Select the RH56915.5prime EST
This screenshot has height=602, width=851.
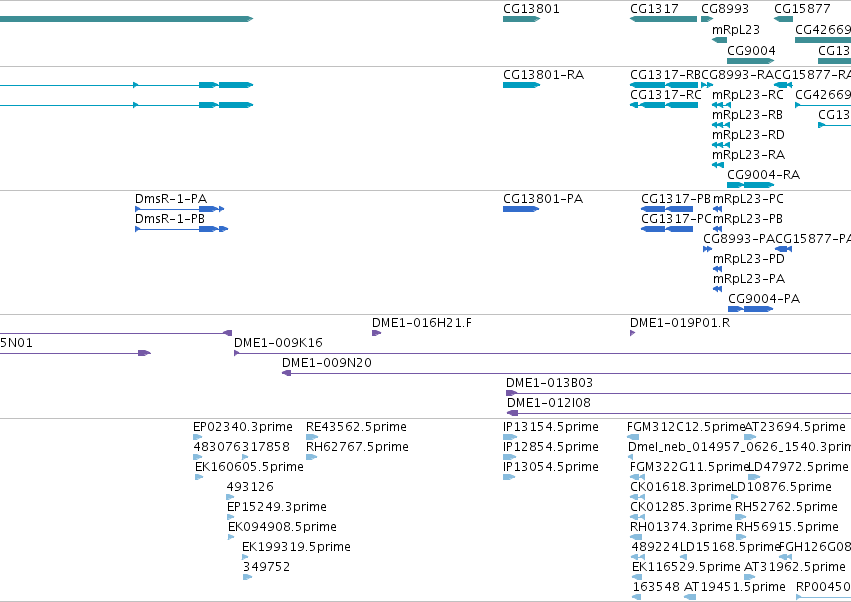click(x=741, y=537)
